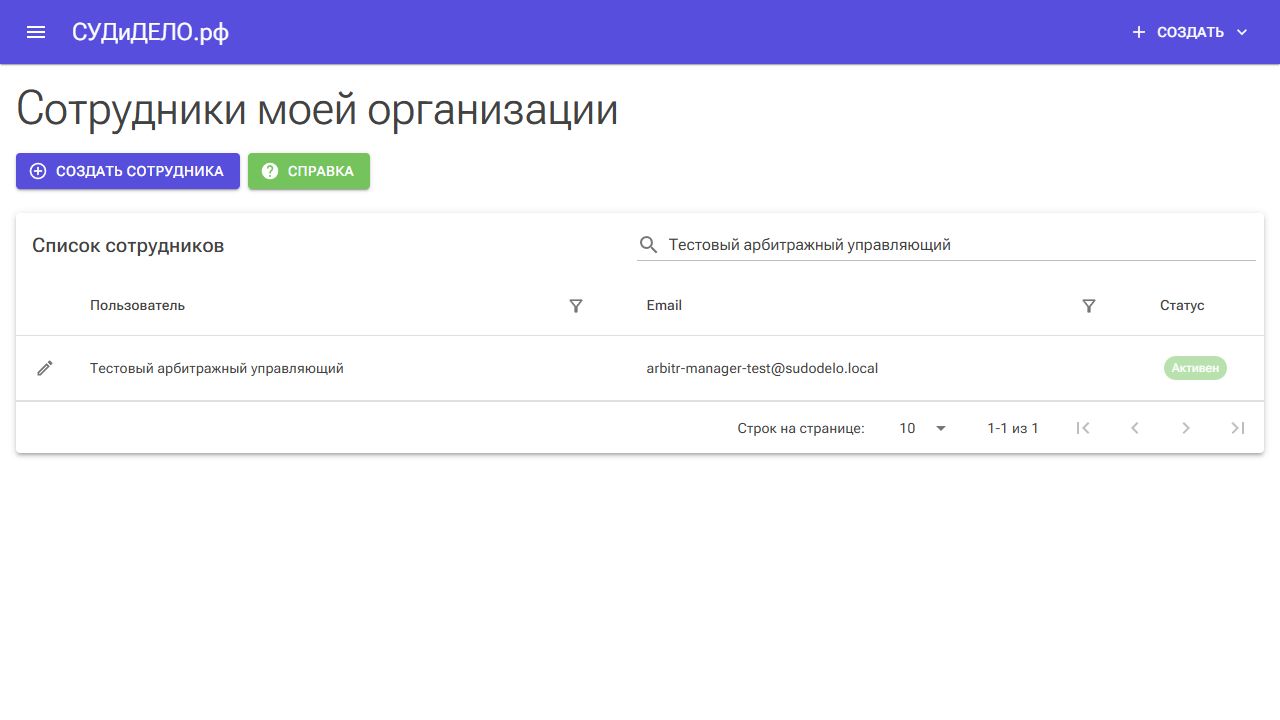The height and width of the screenshot is (720, 1280).
Task: Focus the employee search input field
Action: [x=960, y=244]
